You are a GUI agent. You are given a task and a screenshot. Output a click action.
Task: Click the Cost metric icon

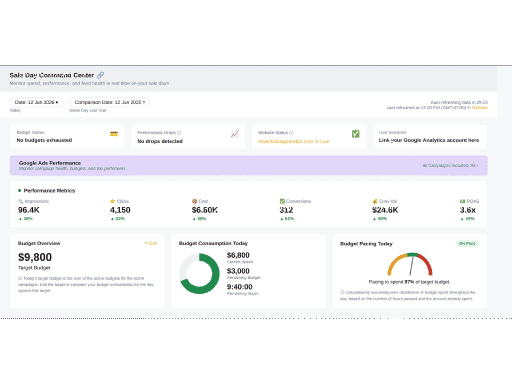(x=194, y=201)
